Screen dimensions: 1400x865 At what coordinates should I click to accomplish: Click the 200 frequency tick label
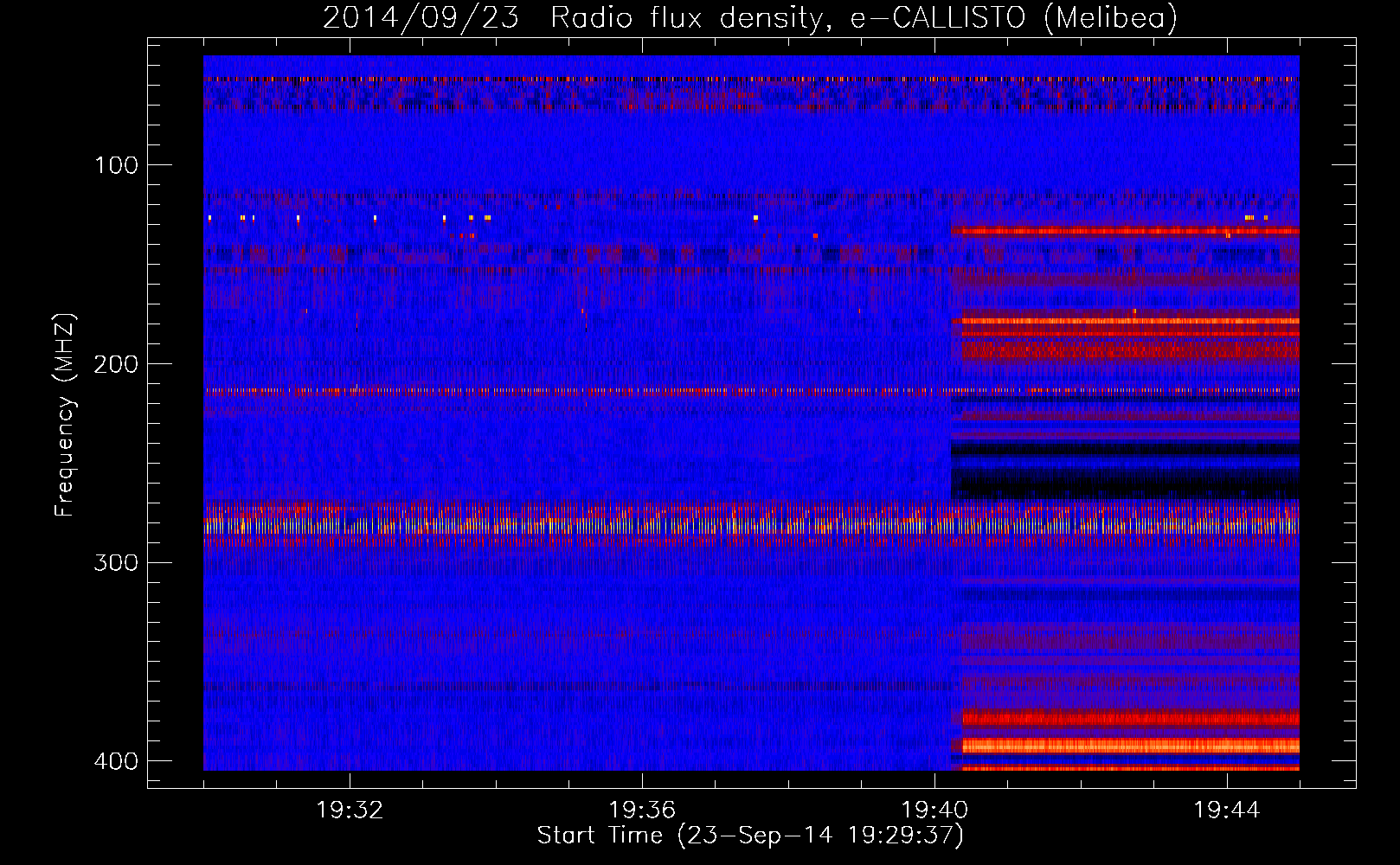pyautogui.click(x=116, y=364)
